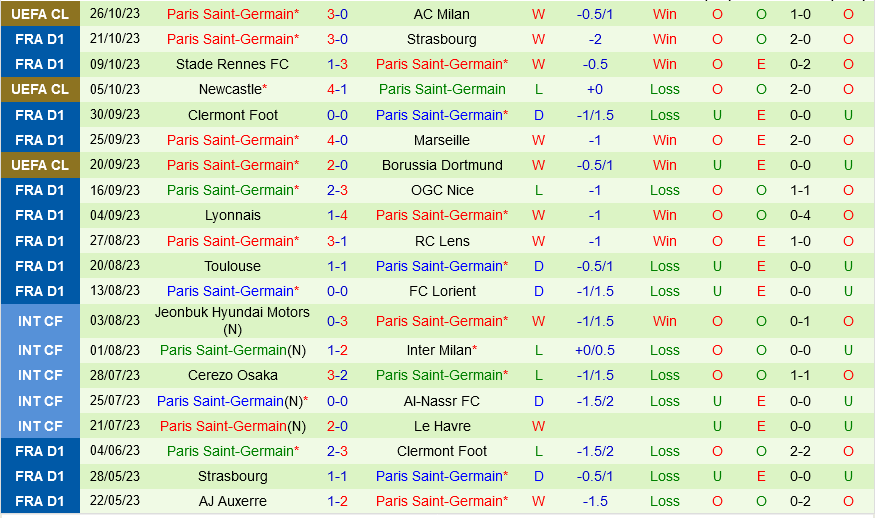Open the OGC Nice team link
875x518 pixels.
[x=441, y=190]
